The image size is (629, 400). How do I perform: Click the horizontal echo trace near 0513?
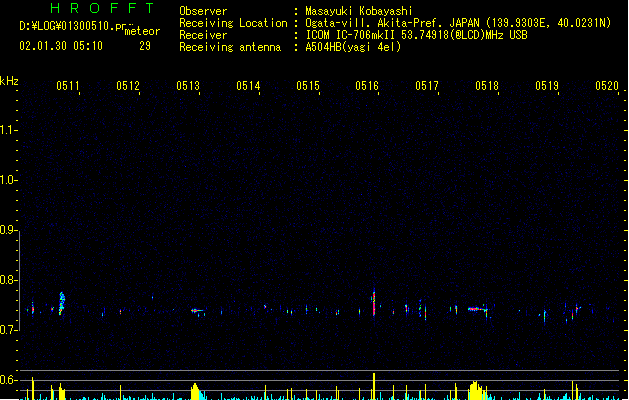tap(197, 311)
